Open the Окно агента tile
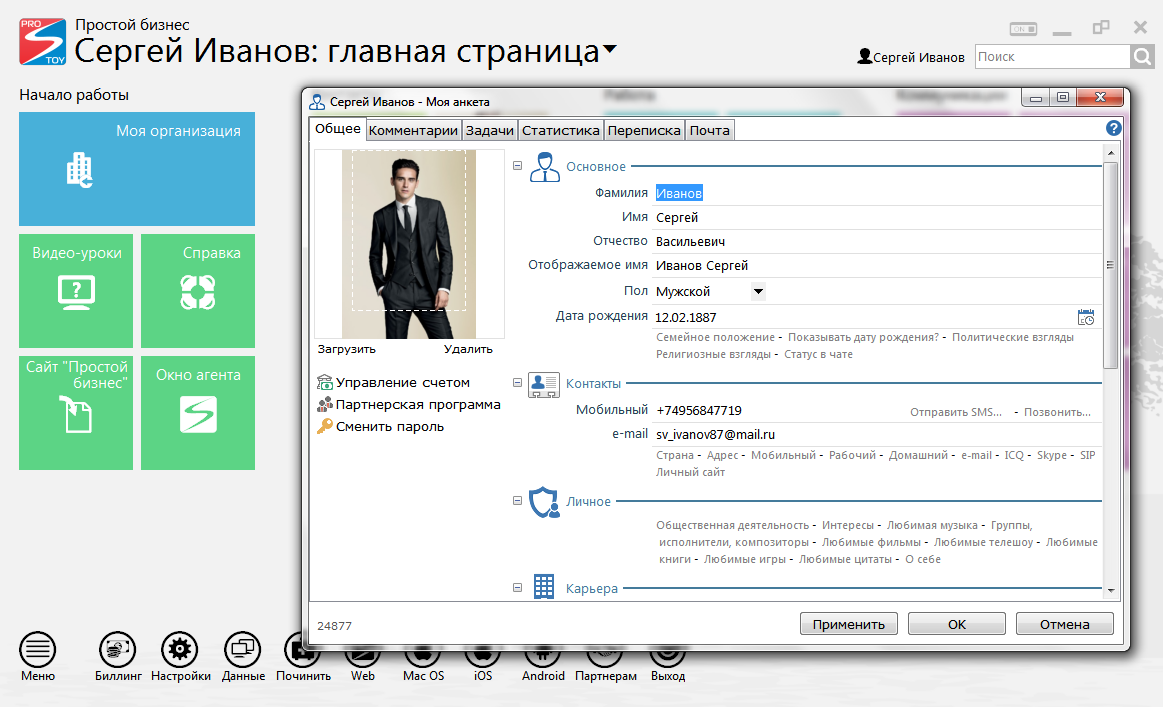This screenshot has width=1163, height=707. [198, 412]
